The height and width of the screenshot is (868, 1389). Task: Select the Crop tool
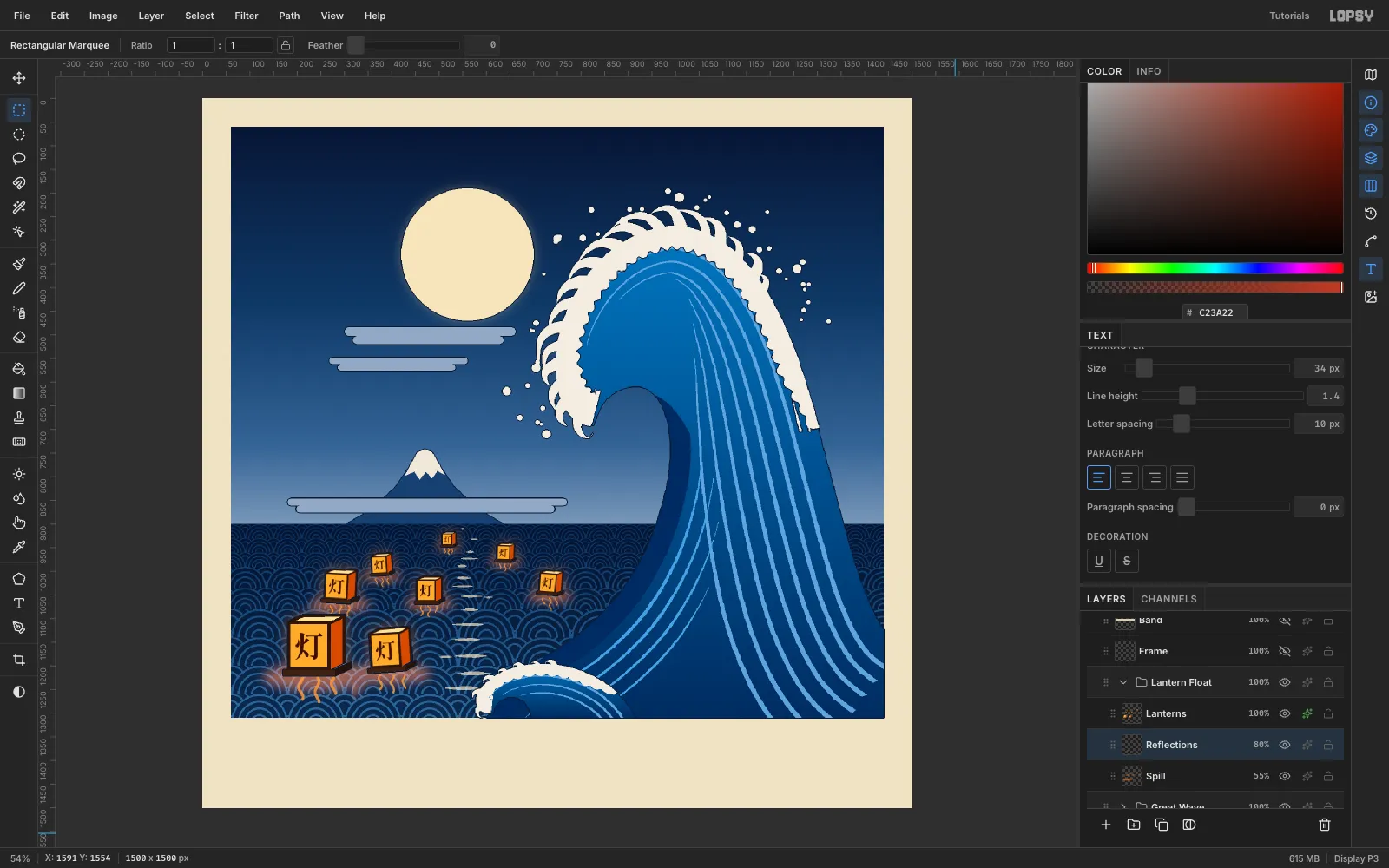(19, 660)
